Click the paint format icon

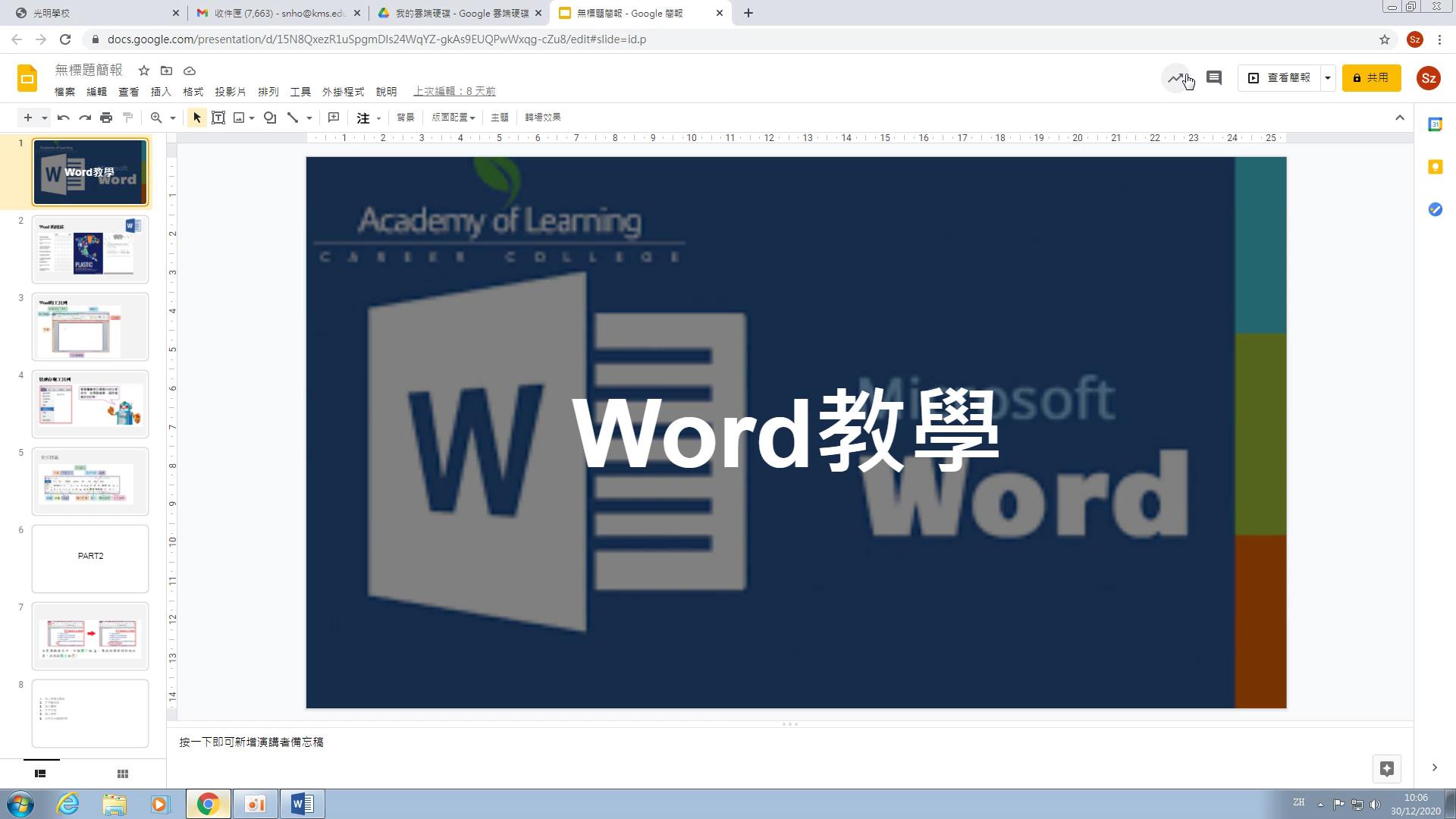point(127,118)
